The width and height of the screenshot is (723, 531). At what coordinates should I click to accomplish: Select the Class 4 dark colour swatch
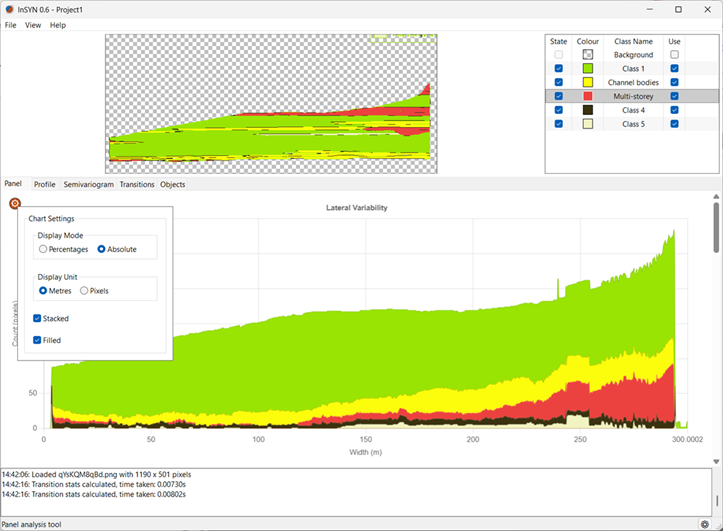pyautogui.click(x=588, y=110)
